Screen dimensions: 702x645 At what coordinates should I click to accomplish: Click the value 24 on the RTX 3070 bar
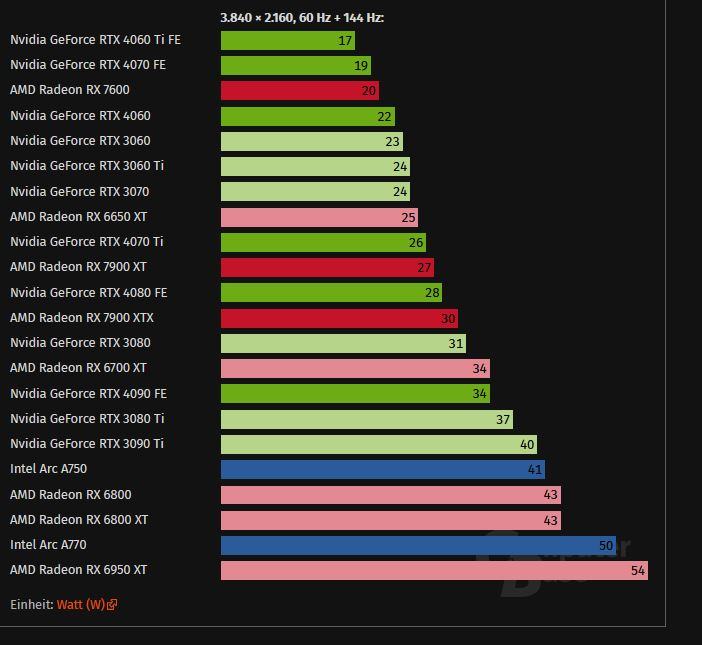(400, 192)
